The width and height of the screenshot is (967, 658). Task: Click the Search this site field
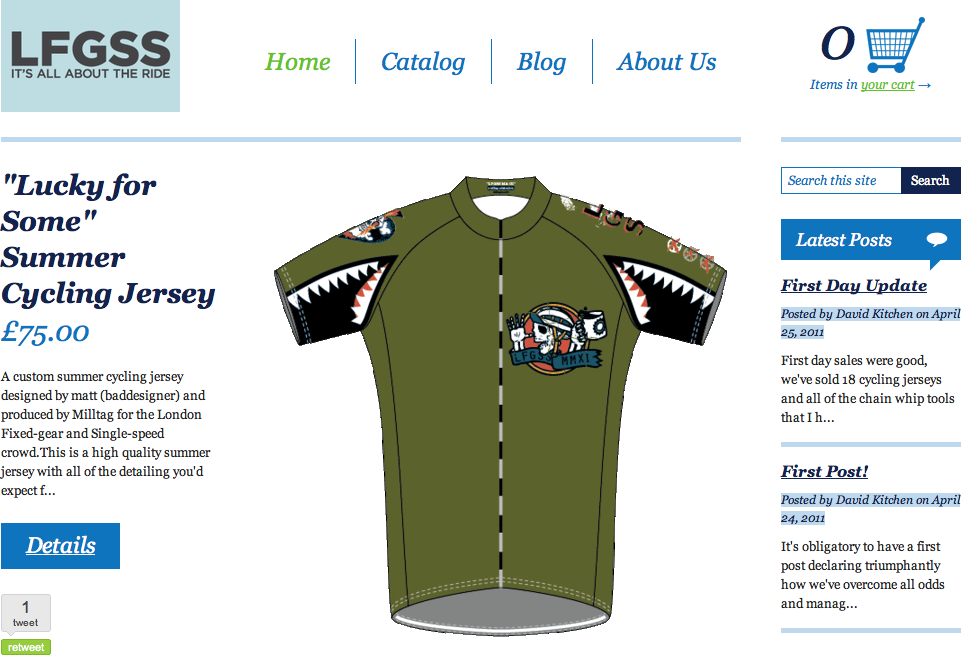[841, 180]
